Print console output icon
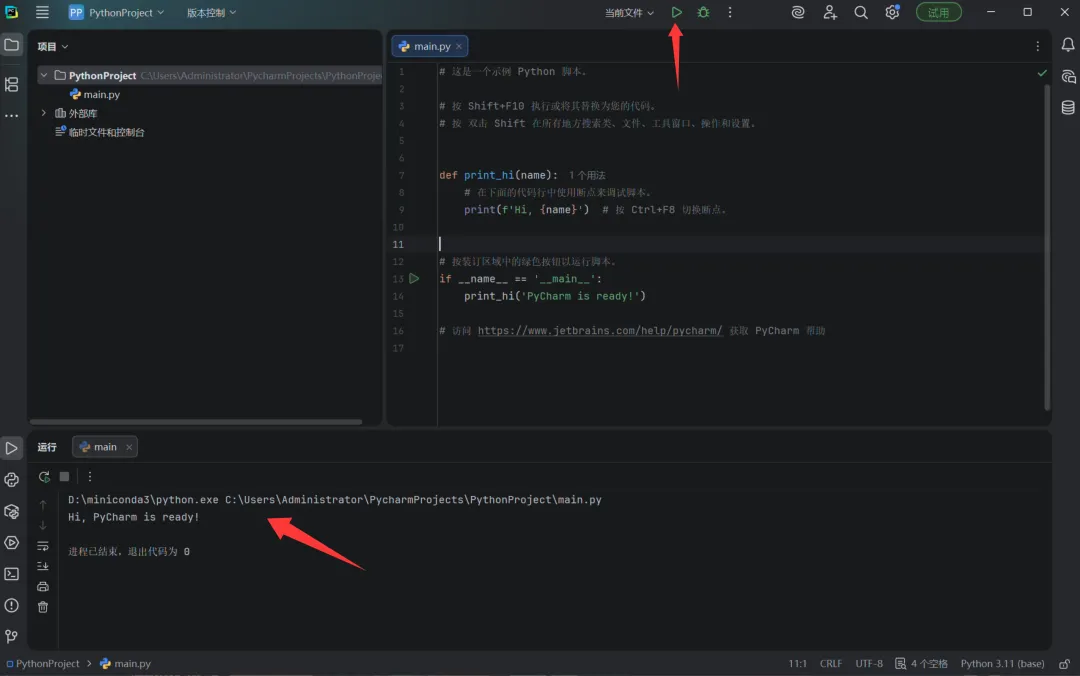The image size is (1080, 676). tap(43, 586)
